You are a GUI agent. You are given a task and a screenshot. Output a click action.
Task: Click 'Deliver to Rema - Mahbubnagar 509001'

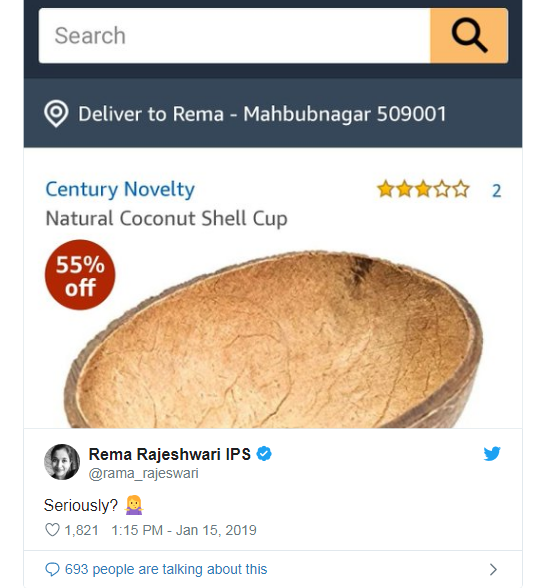point(262,114)
